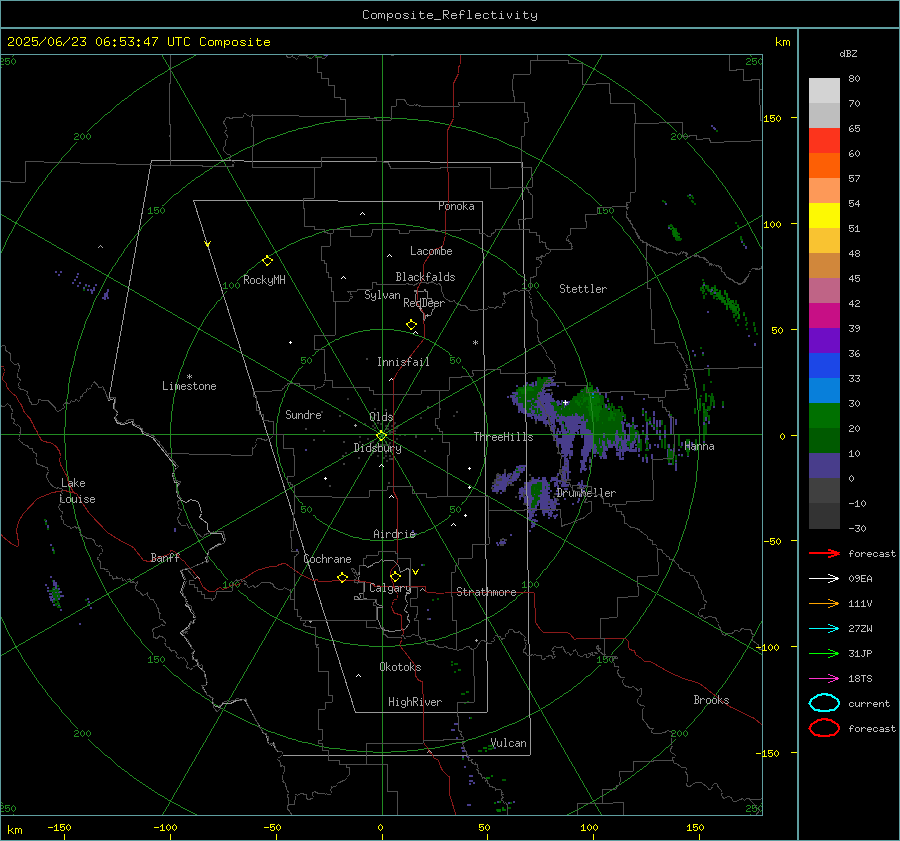Click the yellow diamond marker below Cochrane

(x=343, y=577)
